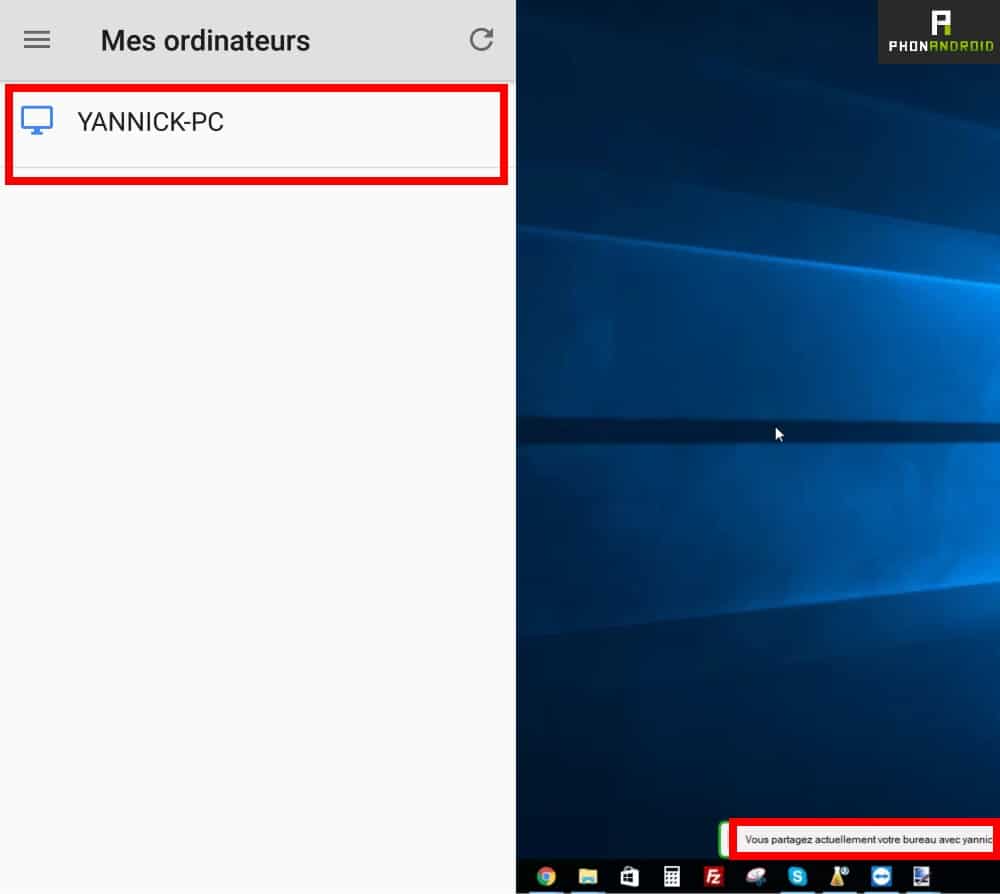The width and height of the screenshot is (1000, 894).
Task: Launch FileZilla from the taskbar
Action: click(x=714, y=876)
